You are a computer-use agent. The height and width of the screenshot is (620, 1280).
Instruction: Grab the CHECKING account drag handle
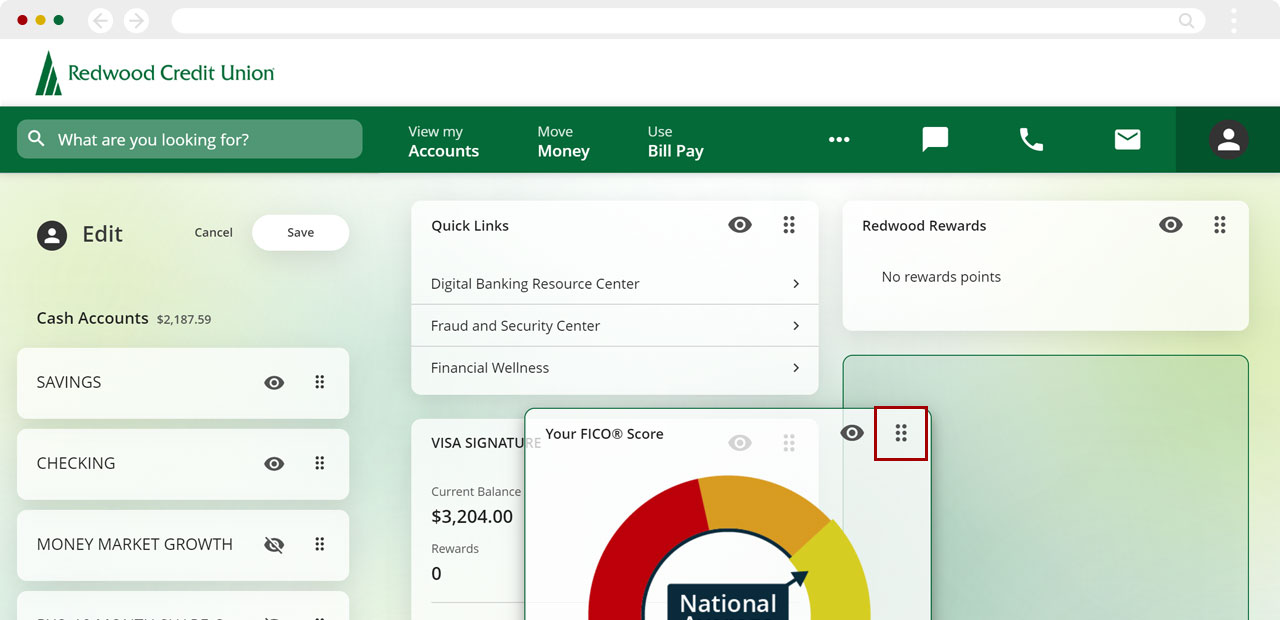(320, 463)
